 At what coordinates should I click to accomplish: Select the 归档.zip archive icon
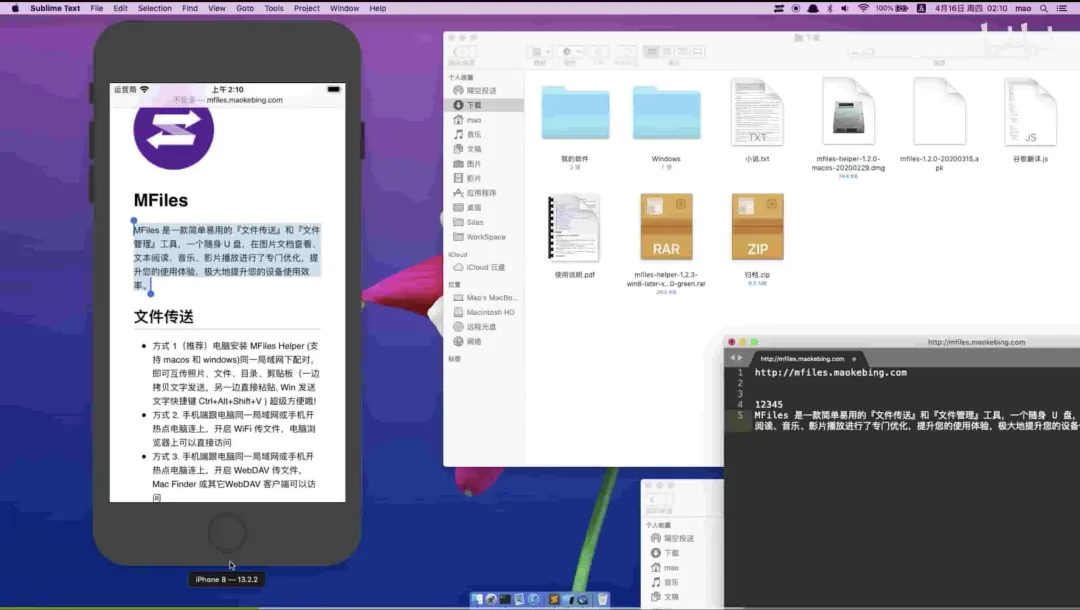coord(757,227)
